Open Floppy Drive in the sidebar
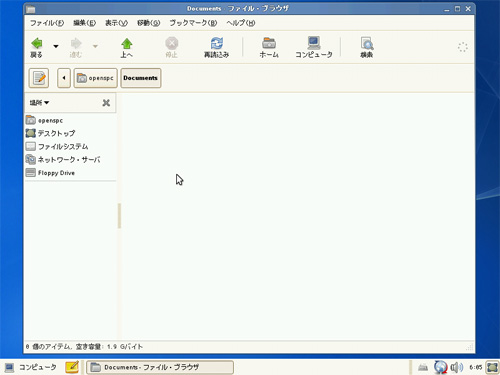500x375 pixels. pyautogui.click(x=70, y=173)
